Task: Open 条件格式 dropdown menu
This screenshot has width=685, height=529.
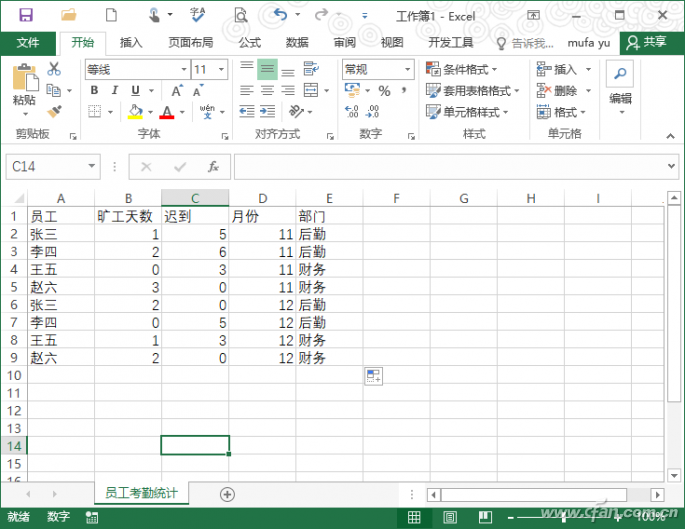Action: (461, 69)
